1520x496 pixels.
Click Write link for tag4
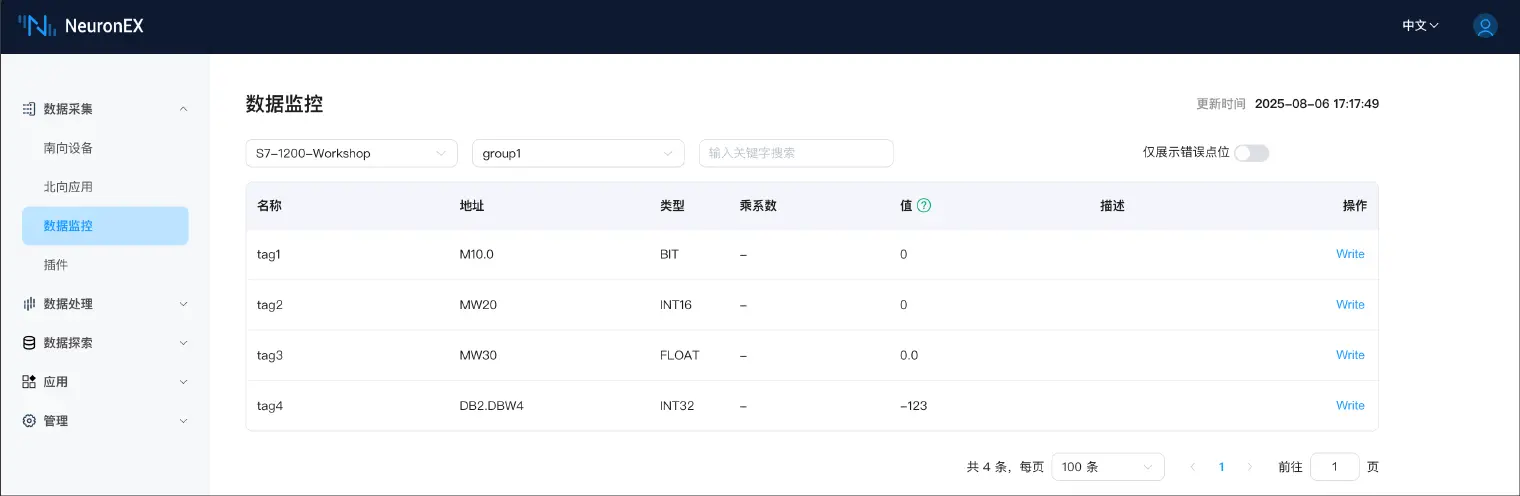[x=1350, y=406]
